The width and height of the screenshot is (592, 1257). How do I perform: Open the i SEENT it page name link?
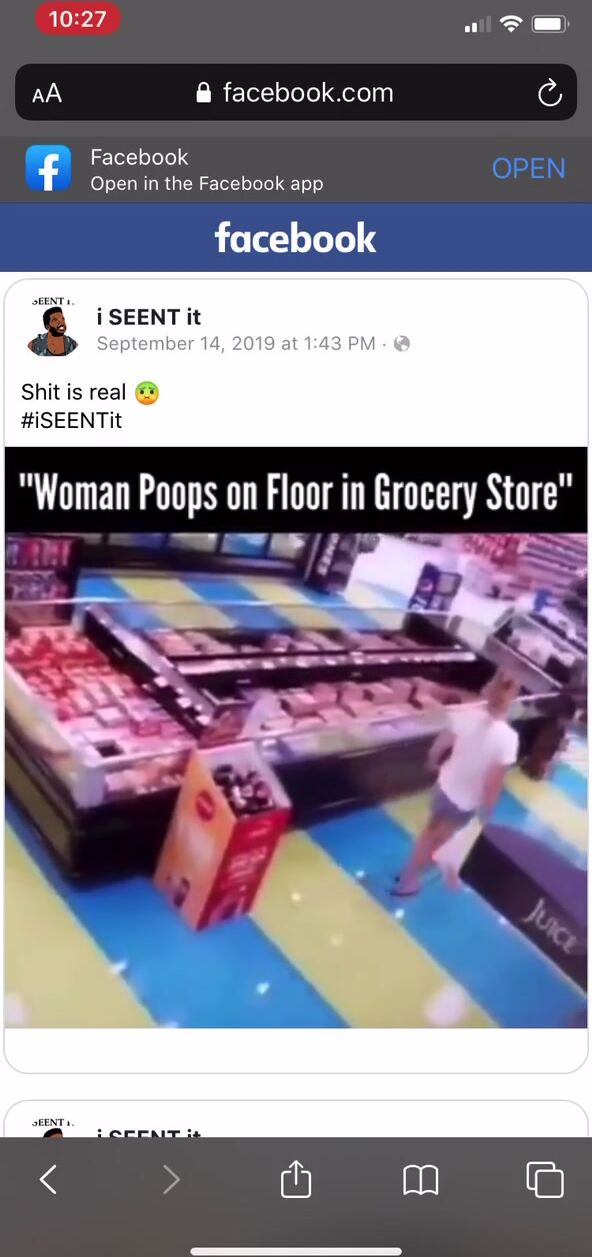pyautogui.click(x=149, y=317)
